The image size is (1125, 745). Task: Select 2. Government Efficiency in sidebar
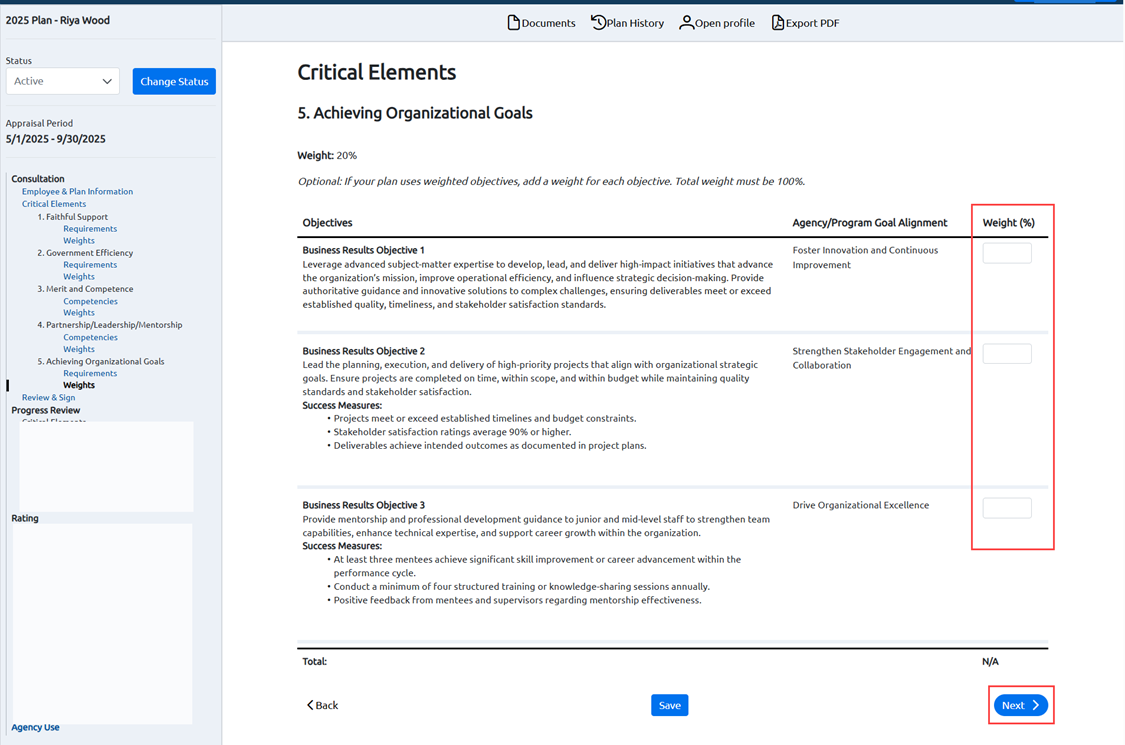85,253
